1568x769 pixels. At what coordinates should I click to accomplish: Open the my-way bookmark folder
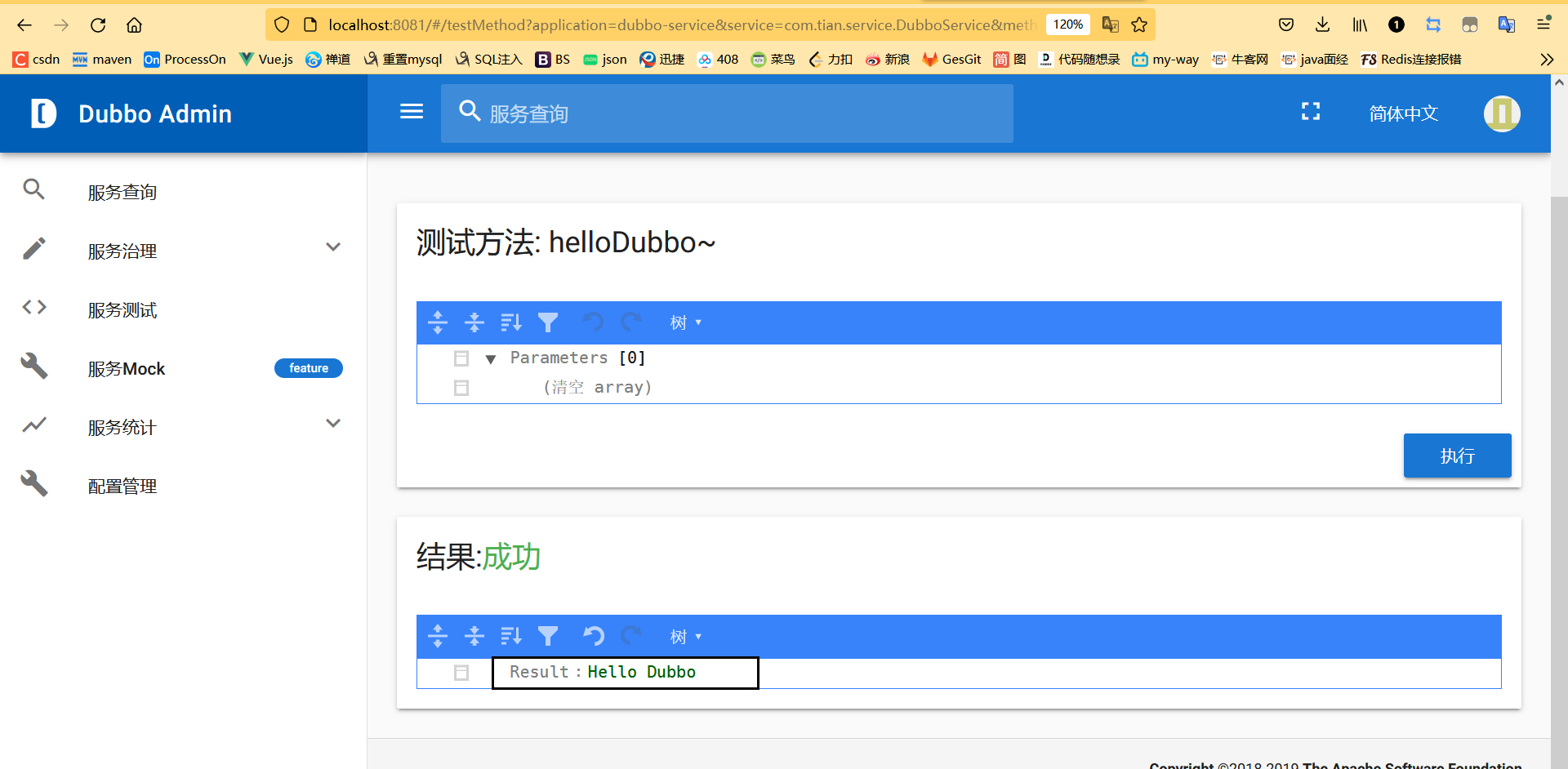click(1165, 60)
